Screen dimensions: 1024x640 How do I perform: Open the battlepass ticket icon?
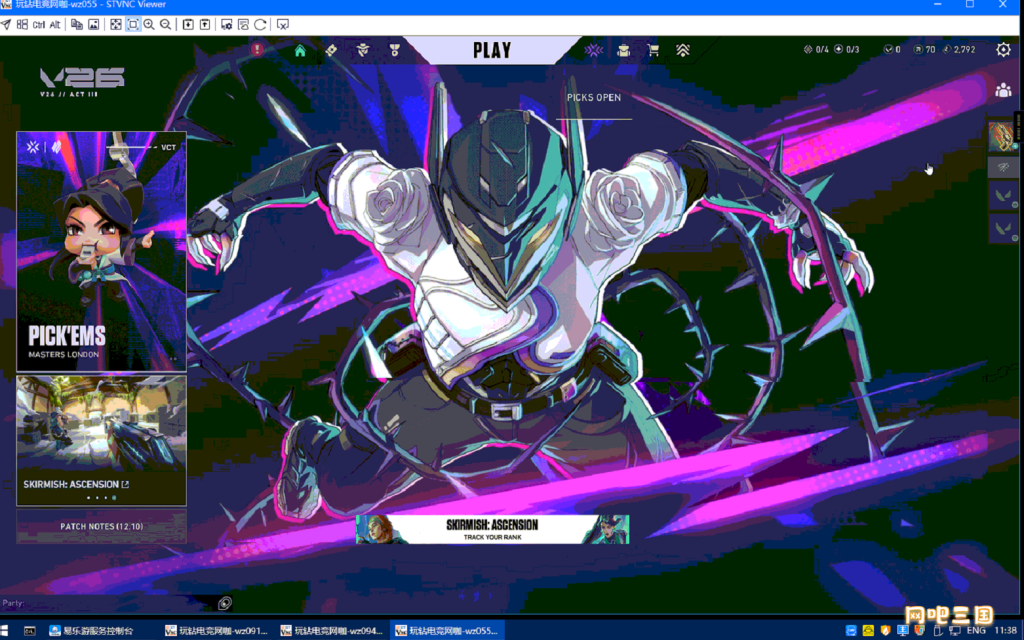(331, 50)
